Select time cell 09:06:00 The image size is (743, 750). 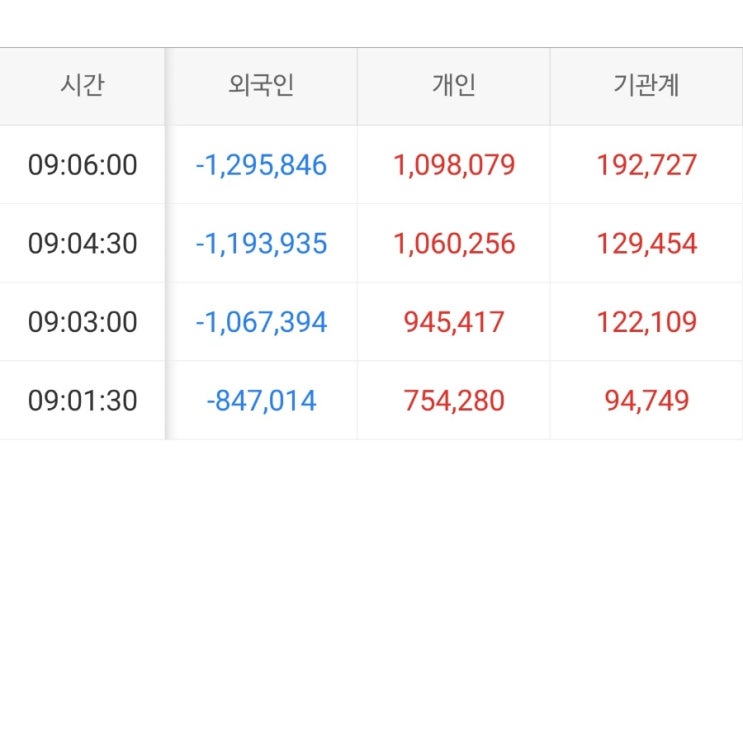point(82,165)
